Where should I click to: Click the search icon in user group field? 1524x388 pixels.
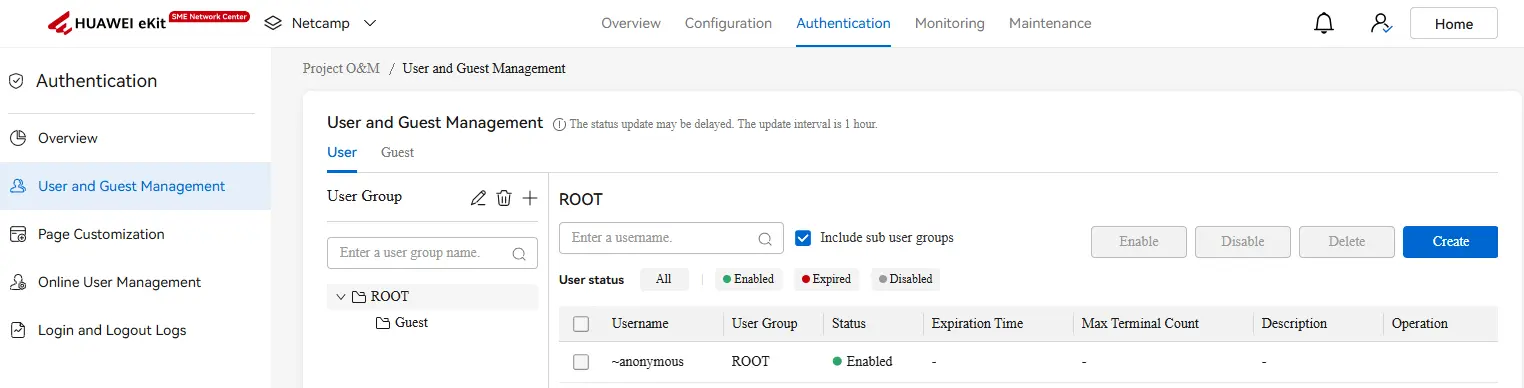click(x=519, y=254)
